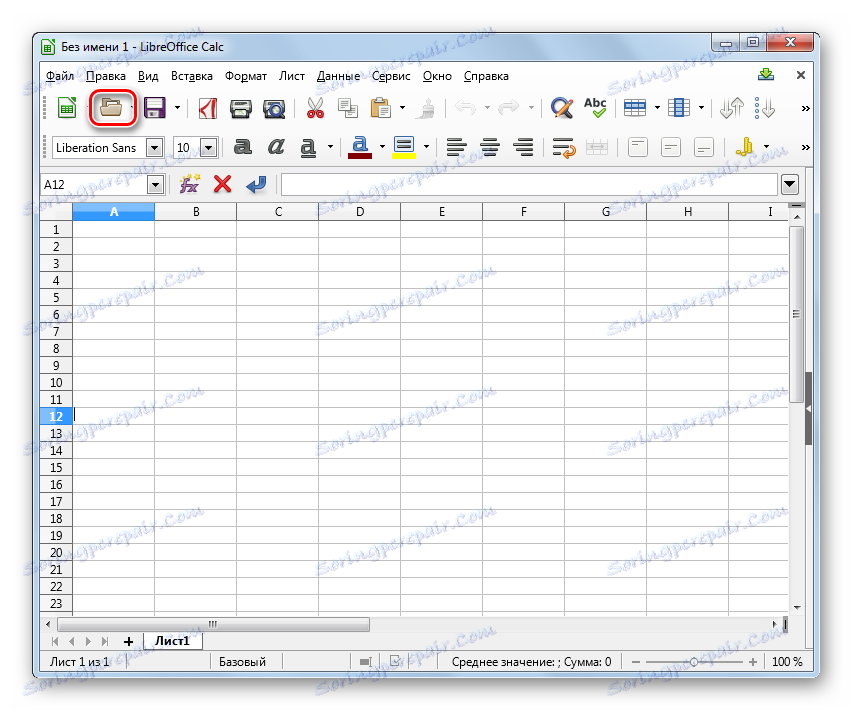Align text left
This screenshot has width=853, height=711.
click(456, 147)
